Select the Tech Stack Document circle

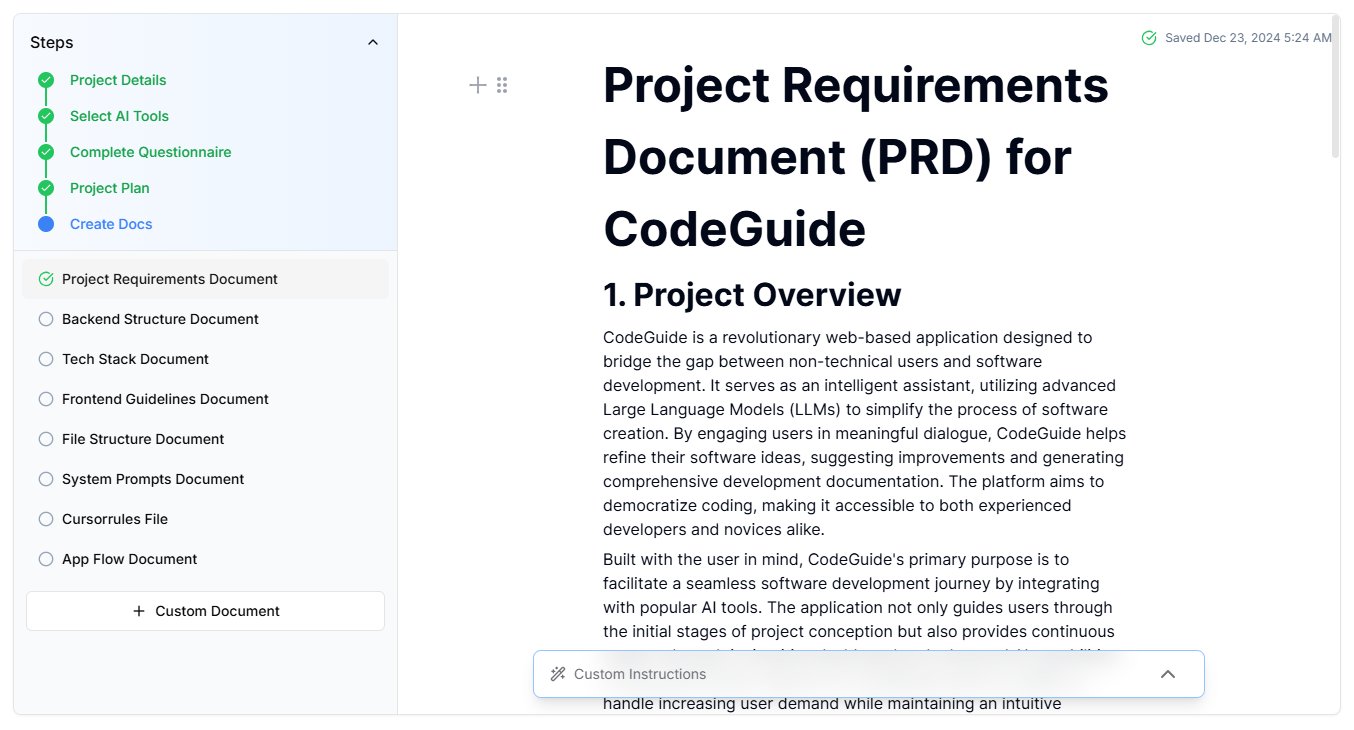click(x=45, y=359)
